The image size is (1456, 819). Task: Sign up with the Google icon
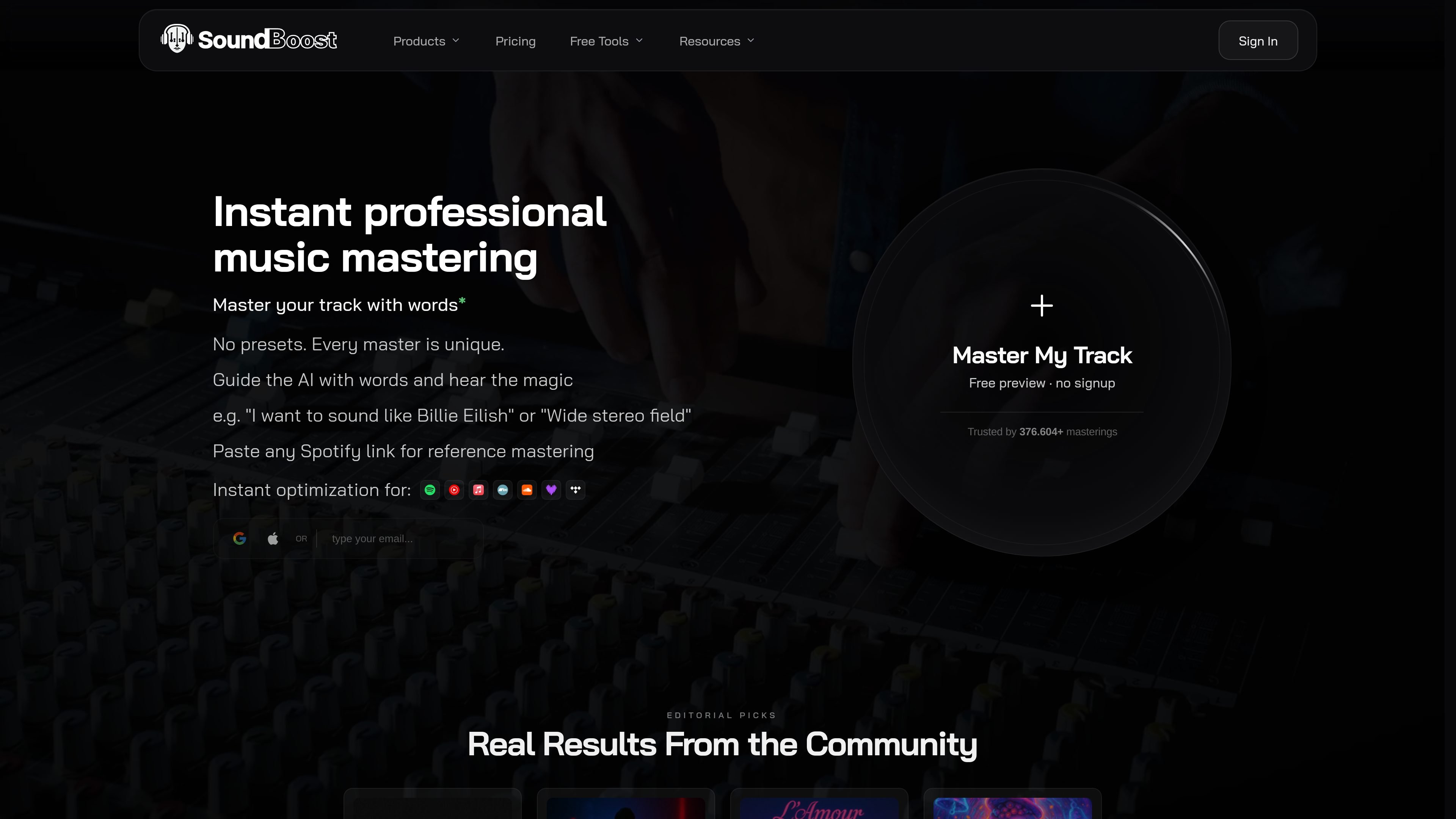[240, 539]
